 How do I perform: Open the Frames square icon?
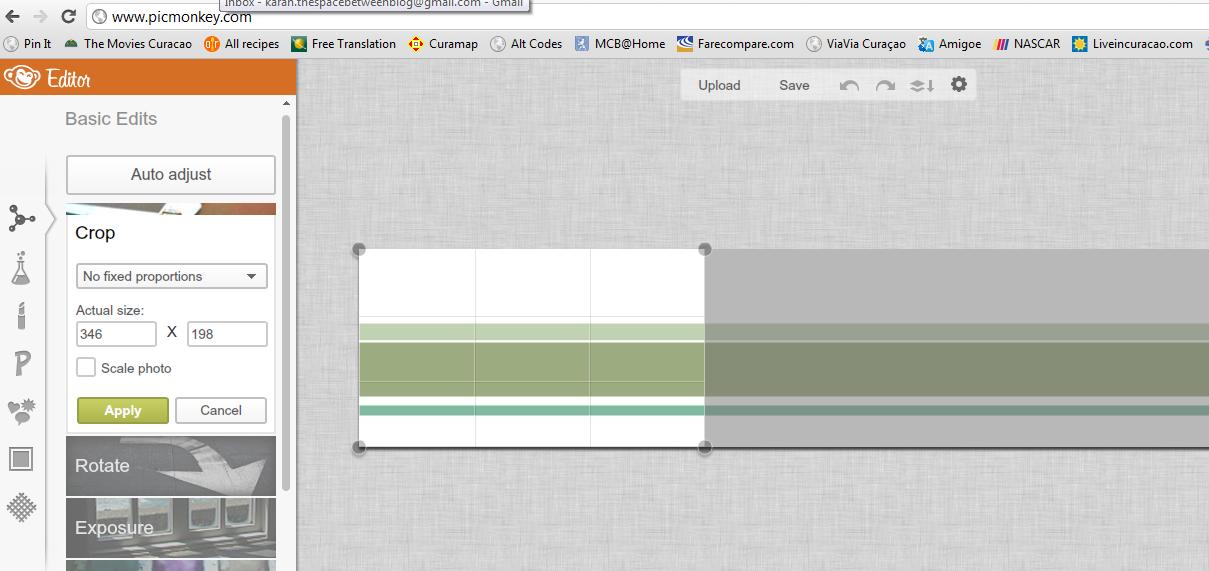click(x=21, y=459)
